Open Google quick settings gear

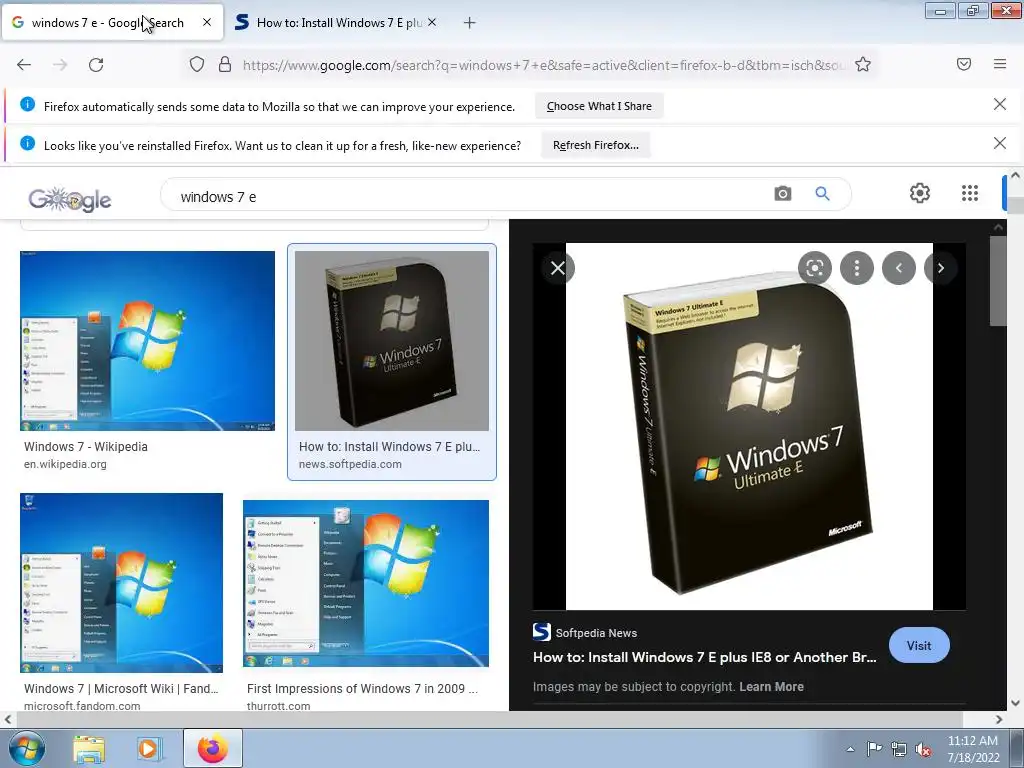pyautogui.click(x=920, y=193)
